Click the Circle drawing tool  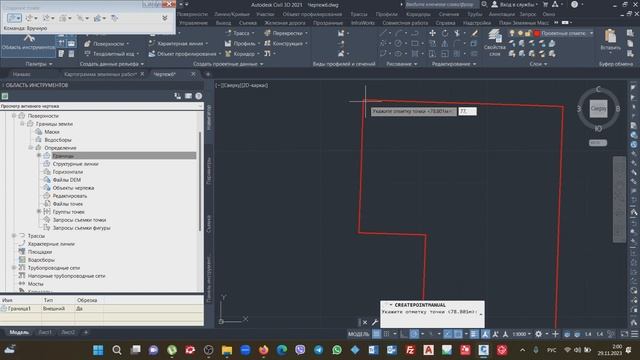(398, 43)
